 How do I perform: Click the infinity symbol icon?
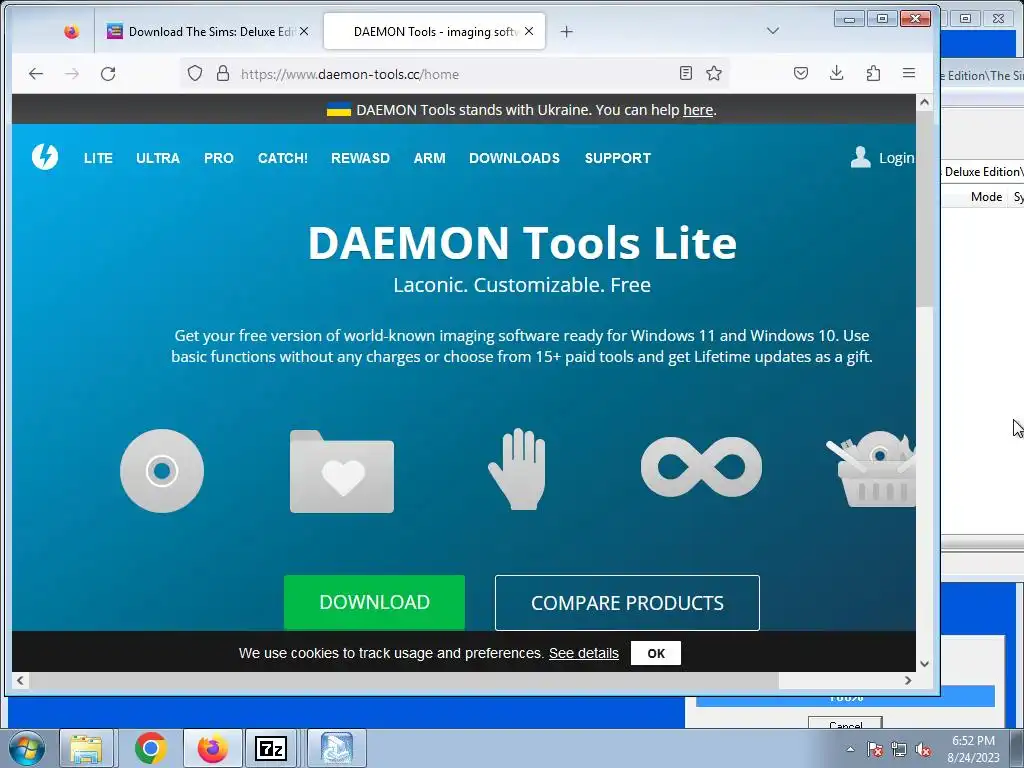(x=701, y=467)
